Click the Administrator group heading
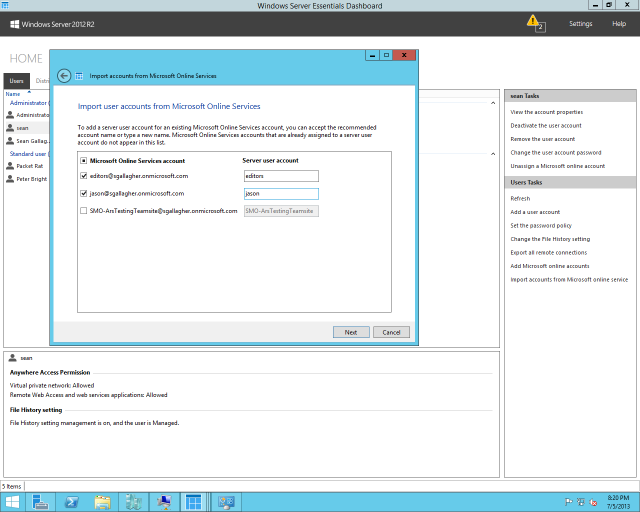This screenshot has height=512, width=640. tap(29, 103)
